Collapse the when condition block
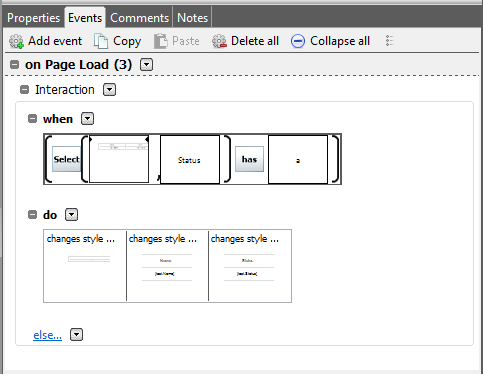The width and height of the screenshot is (483, 375). coord(32,118)
